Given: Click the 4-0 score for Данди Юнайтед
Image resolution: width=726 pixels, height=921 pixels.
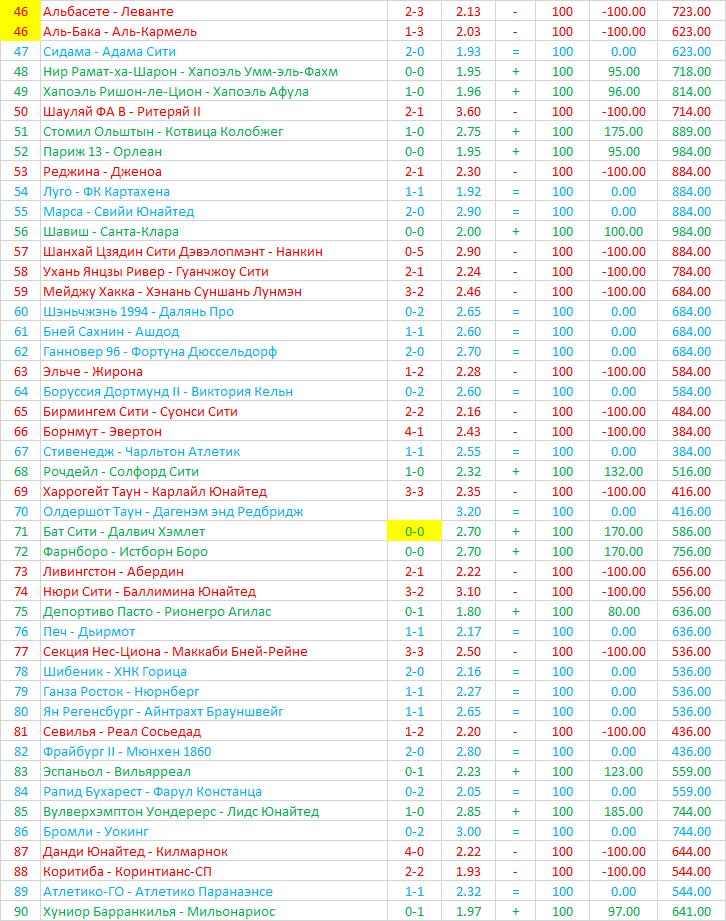Looking at the screenshot, I should pos(414,851).
